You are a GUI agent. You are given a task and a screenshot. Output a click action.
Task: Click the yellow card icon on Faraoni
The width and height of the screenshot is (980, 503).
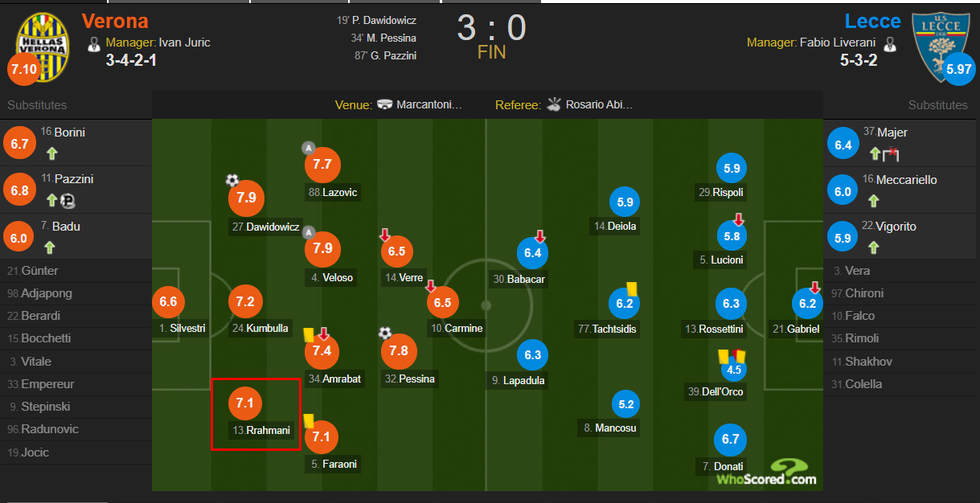309,421
